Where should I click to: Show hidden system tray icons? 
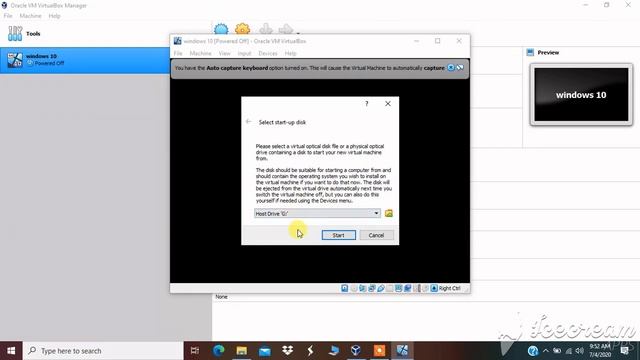(x=545, y=351)
